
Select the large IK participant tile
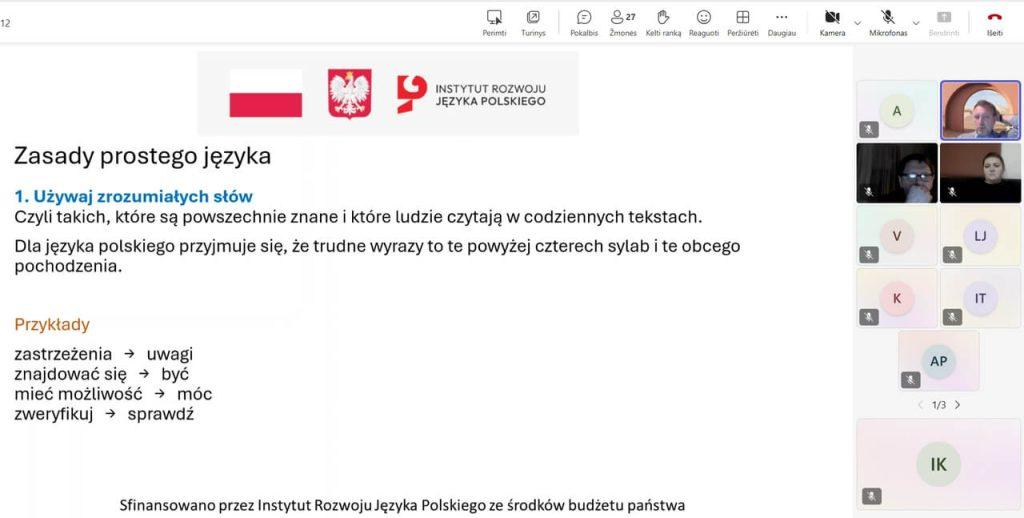click(x=938, y=464)
